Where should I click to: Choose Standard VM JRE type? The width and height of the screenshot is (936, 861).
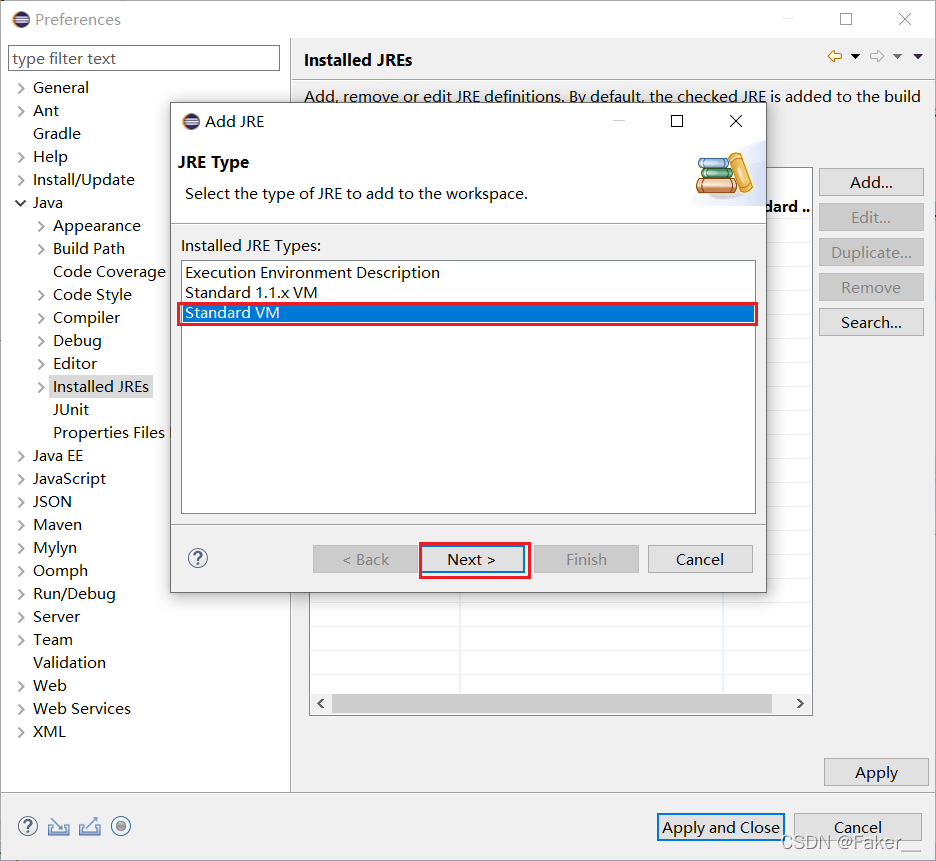[468, 313]
